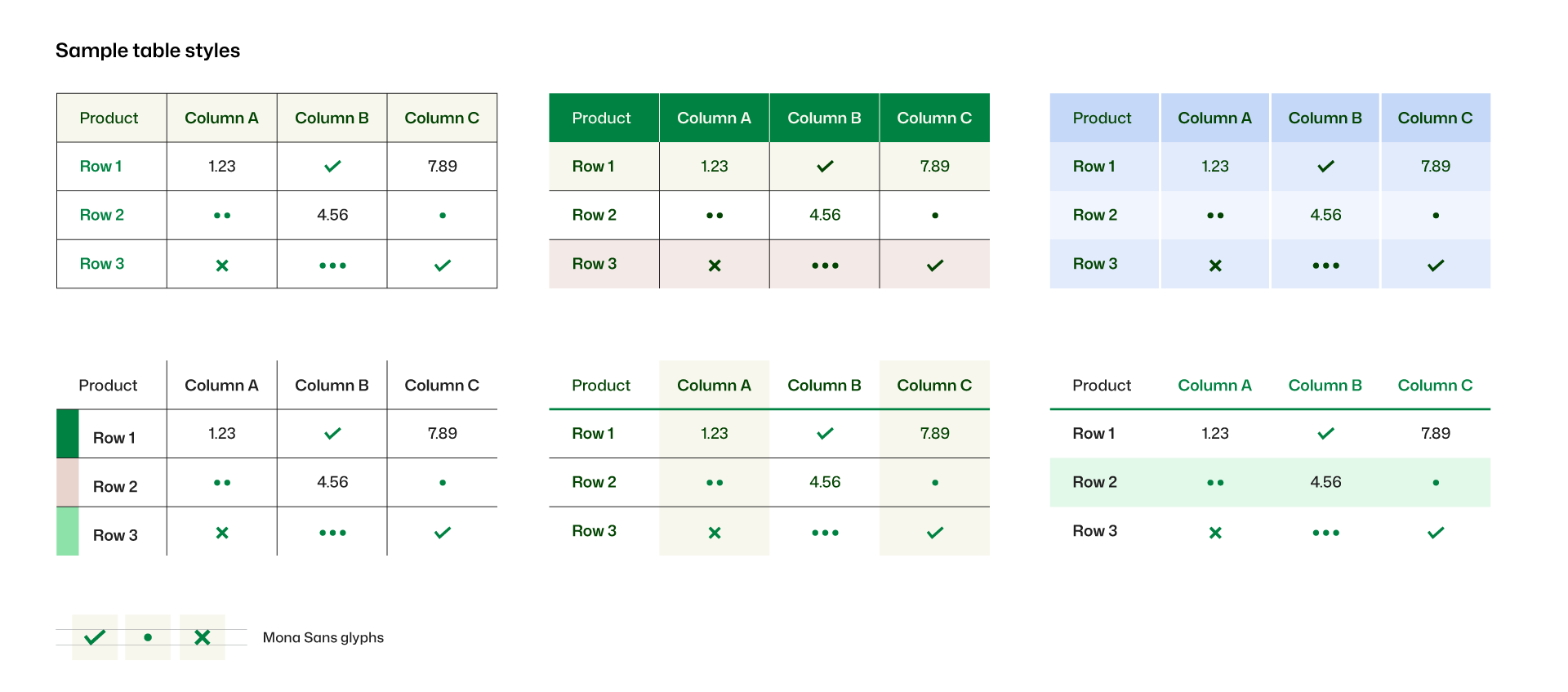The height and width of the screenshot is (692, 1568).
Task: Click the X mark in the pink-shaded Row 3
Action: (x=715, y=266)
